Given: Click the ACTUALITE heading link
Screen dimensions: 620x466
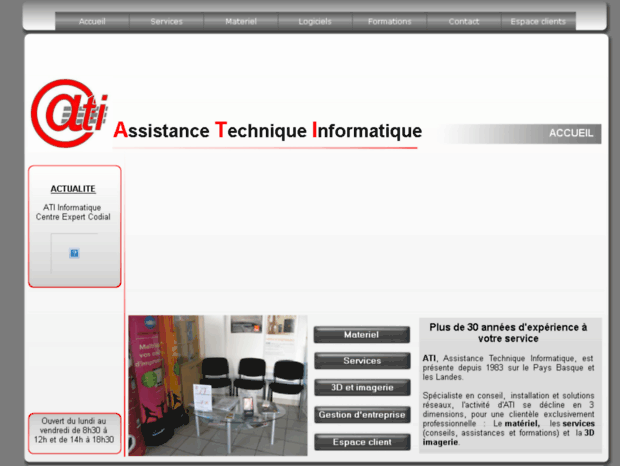Looking at the screenshot, I should click(x=73, y=188).
